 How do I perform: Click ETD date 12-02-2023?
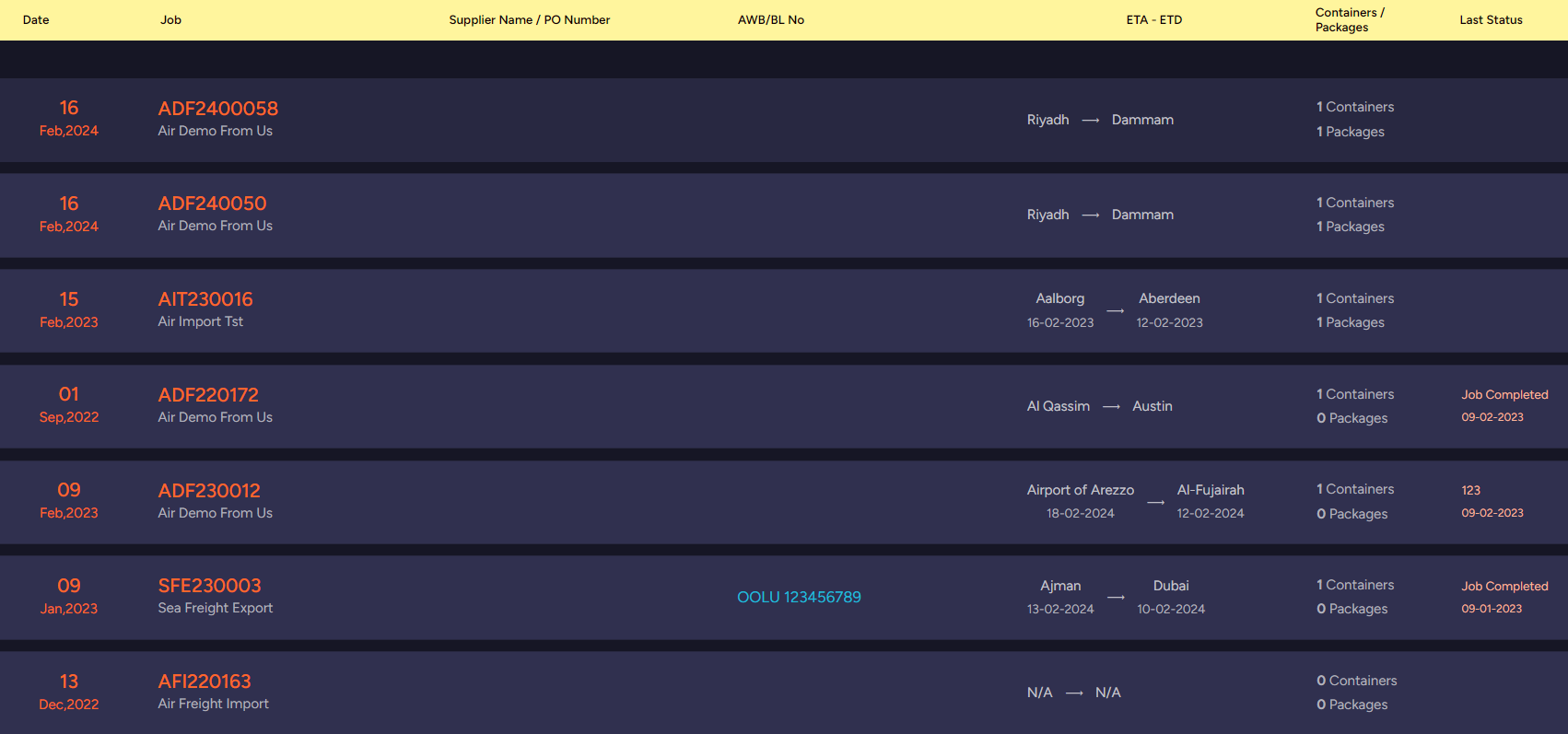(x=1169, y=322)
